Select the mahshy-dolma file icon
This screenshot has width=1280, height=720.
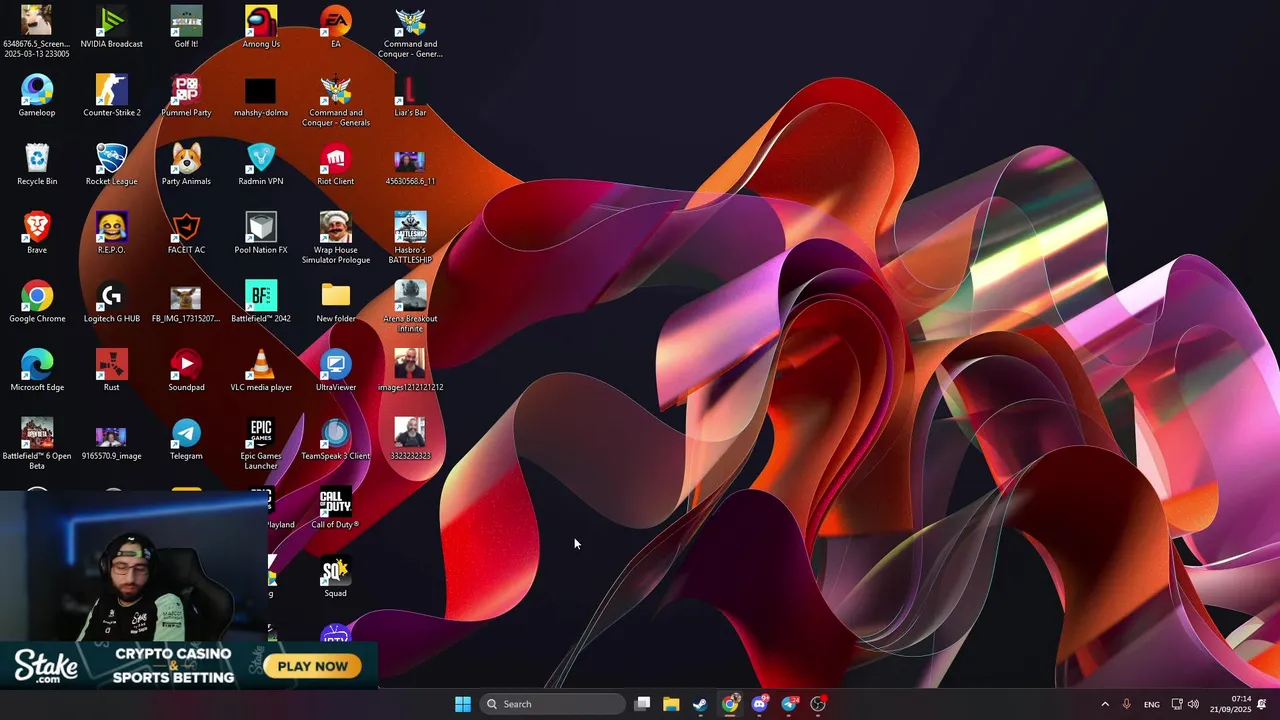coord(261,97)
